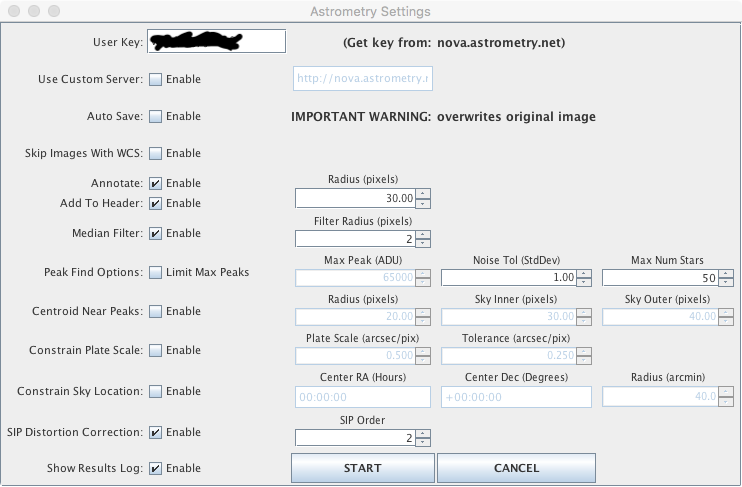Decrease the Filter Radius spinner value
This screenshot has width=742, height=487.
click(424, 243)
